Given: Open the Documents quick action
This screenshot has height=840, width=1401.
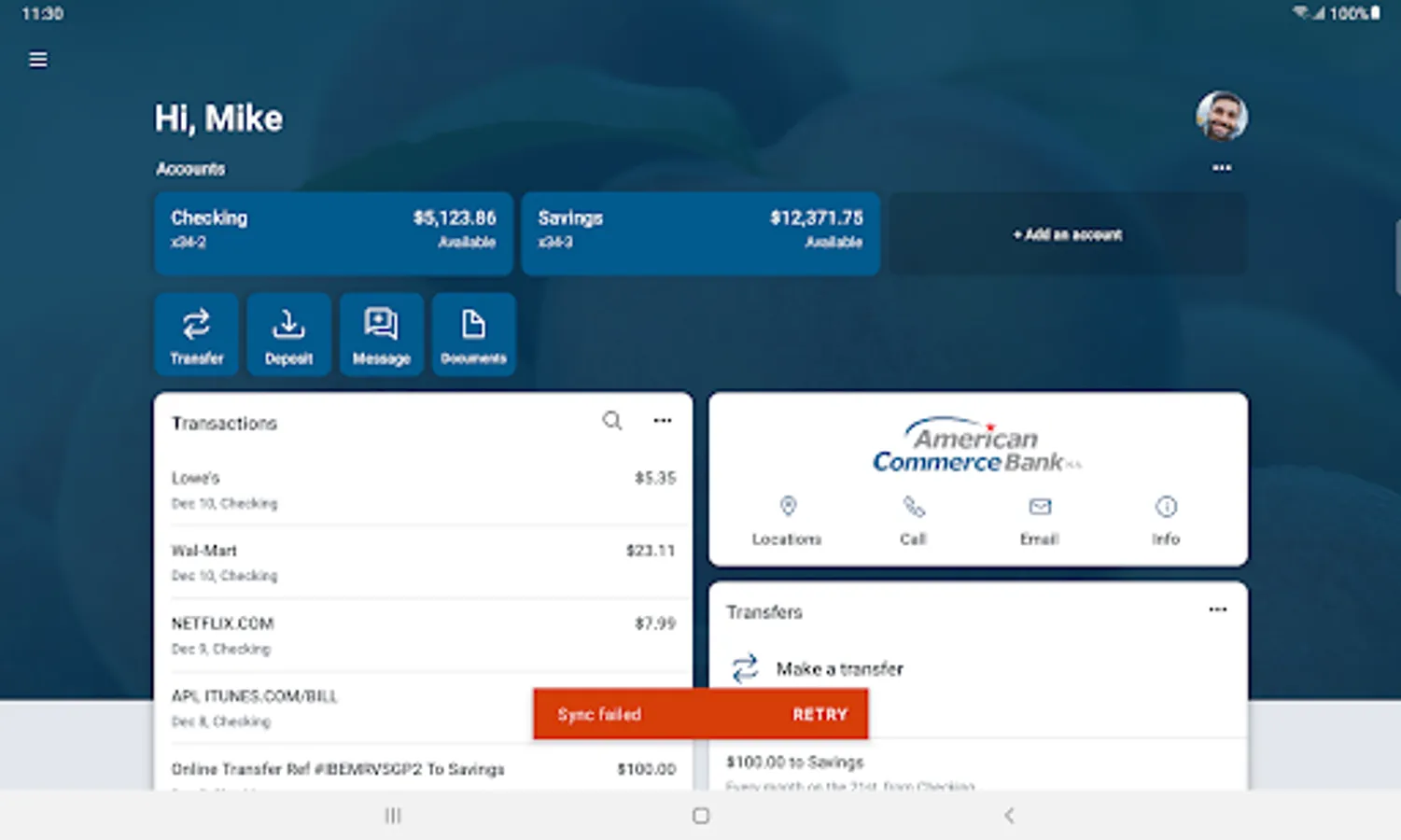Looking at the screenshot, I should tap(473, 334).
